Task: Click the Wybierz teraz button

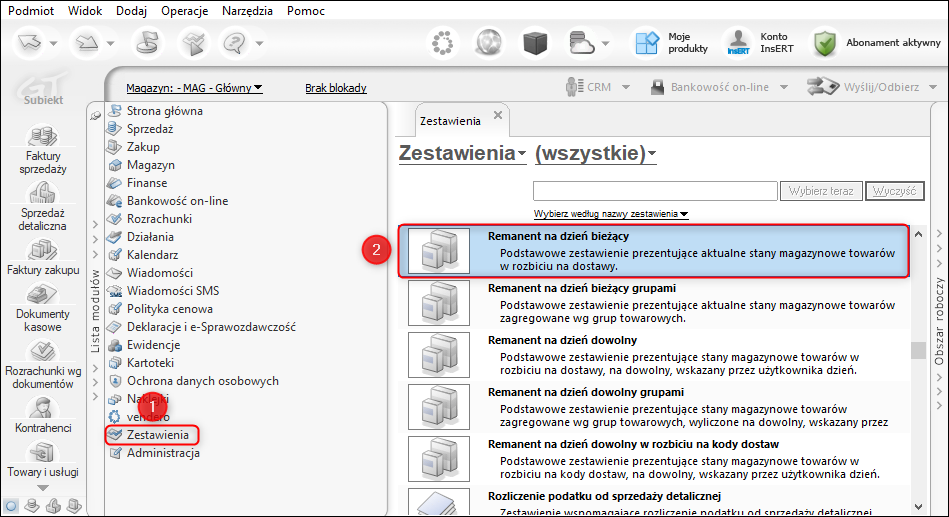Action: 821,191
